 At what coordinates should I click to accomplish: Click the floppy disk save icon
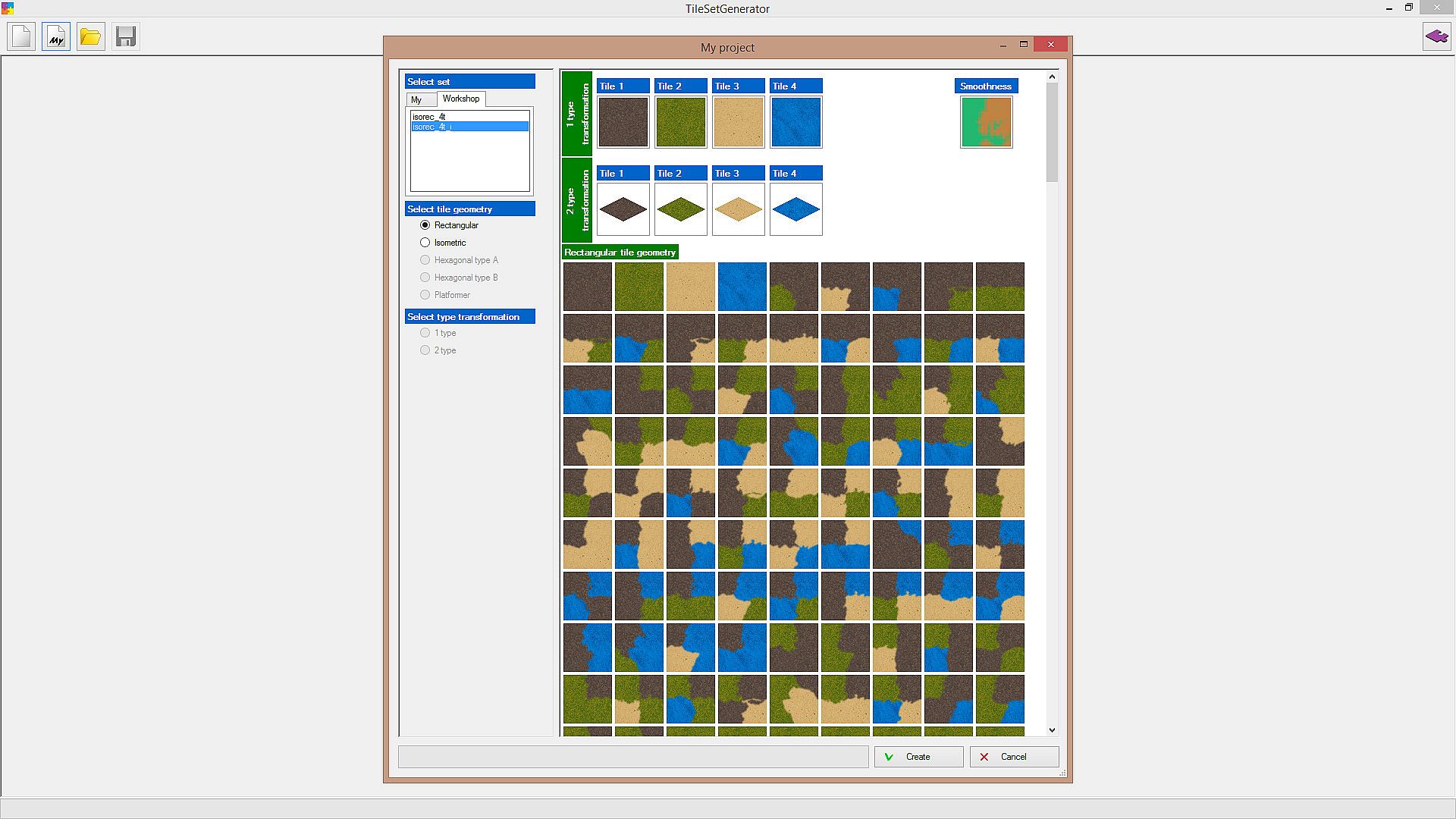coord(126,36)
